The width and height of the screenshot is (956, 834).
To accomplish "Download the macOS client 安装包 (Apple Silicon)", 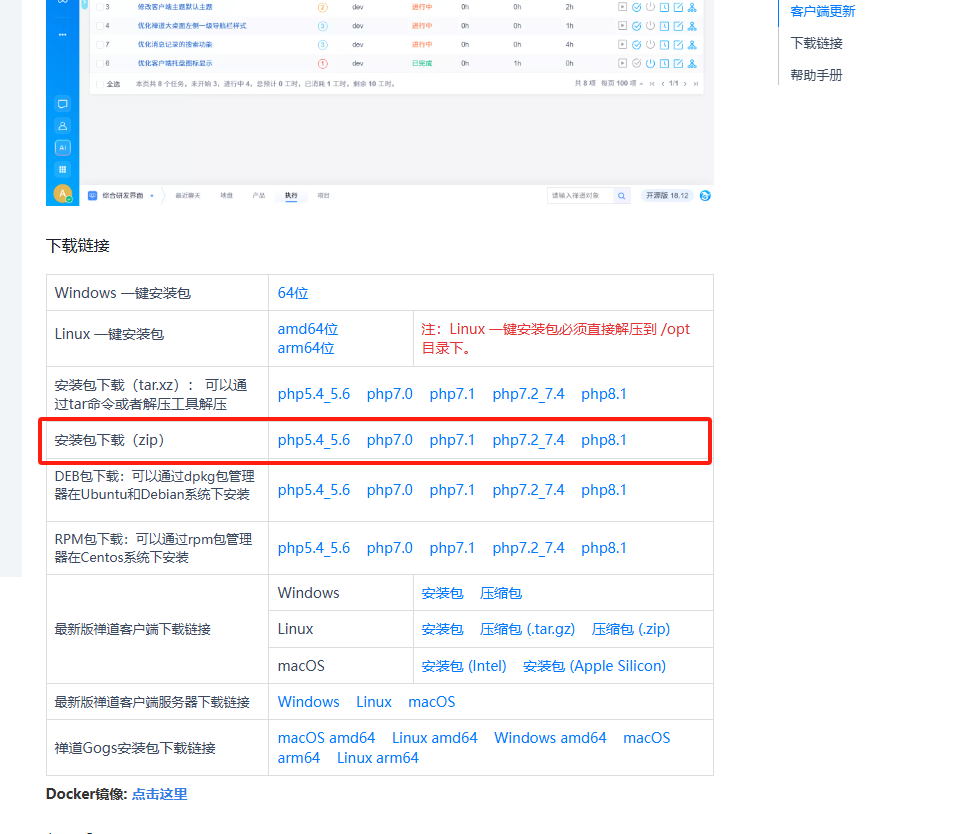I will pyautogui.click(x=594, y=666).
